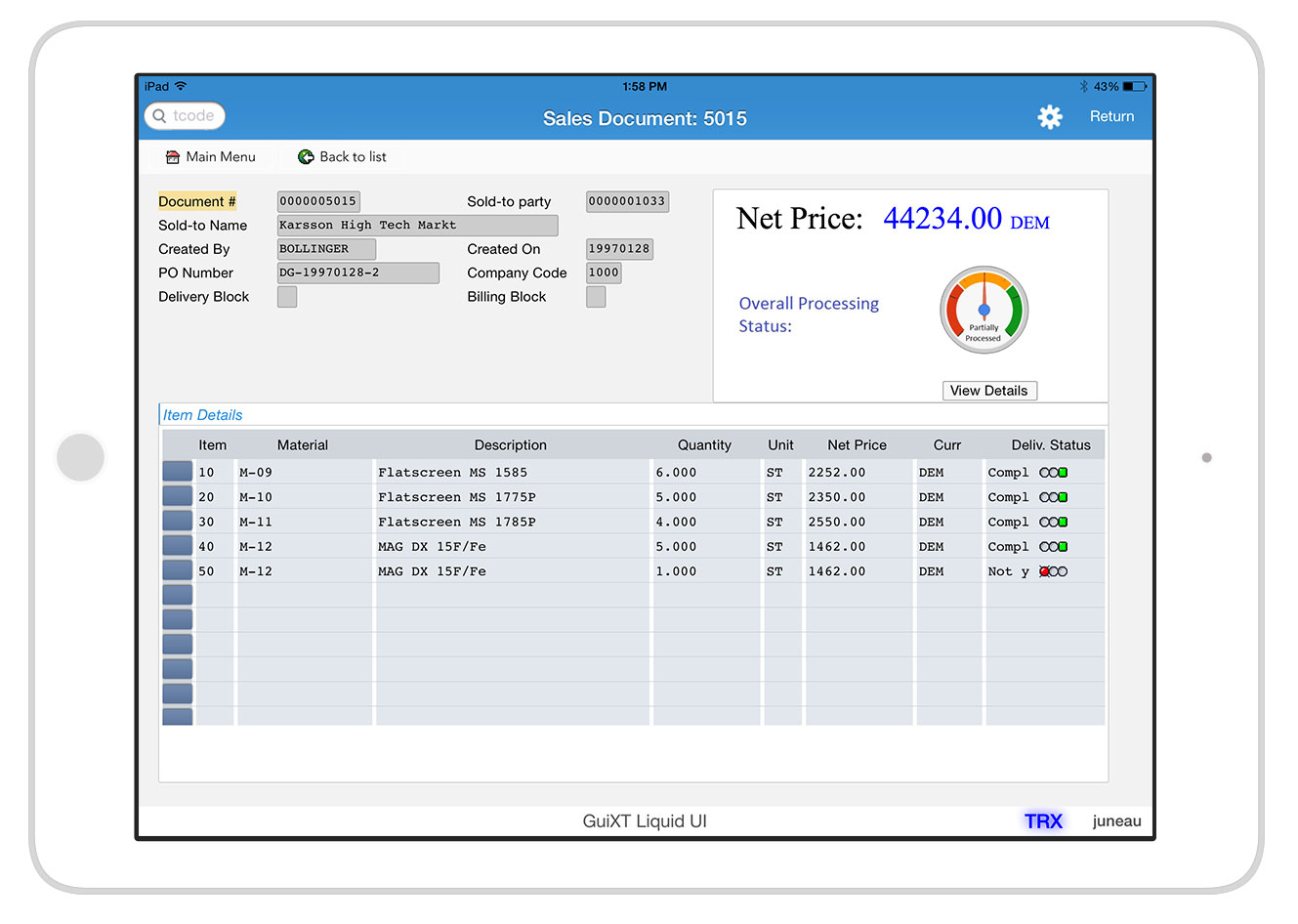Click the green Back to list arrow icon

click(x=306, y=157)
